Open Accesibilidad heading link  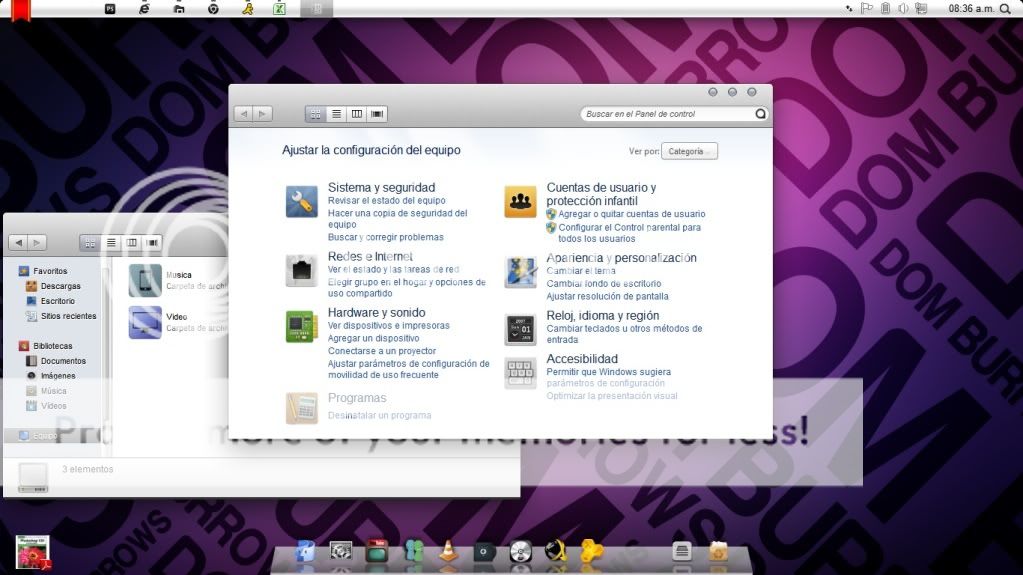(x=581, y=359)
